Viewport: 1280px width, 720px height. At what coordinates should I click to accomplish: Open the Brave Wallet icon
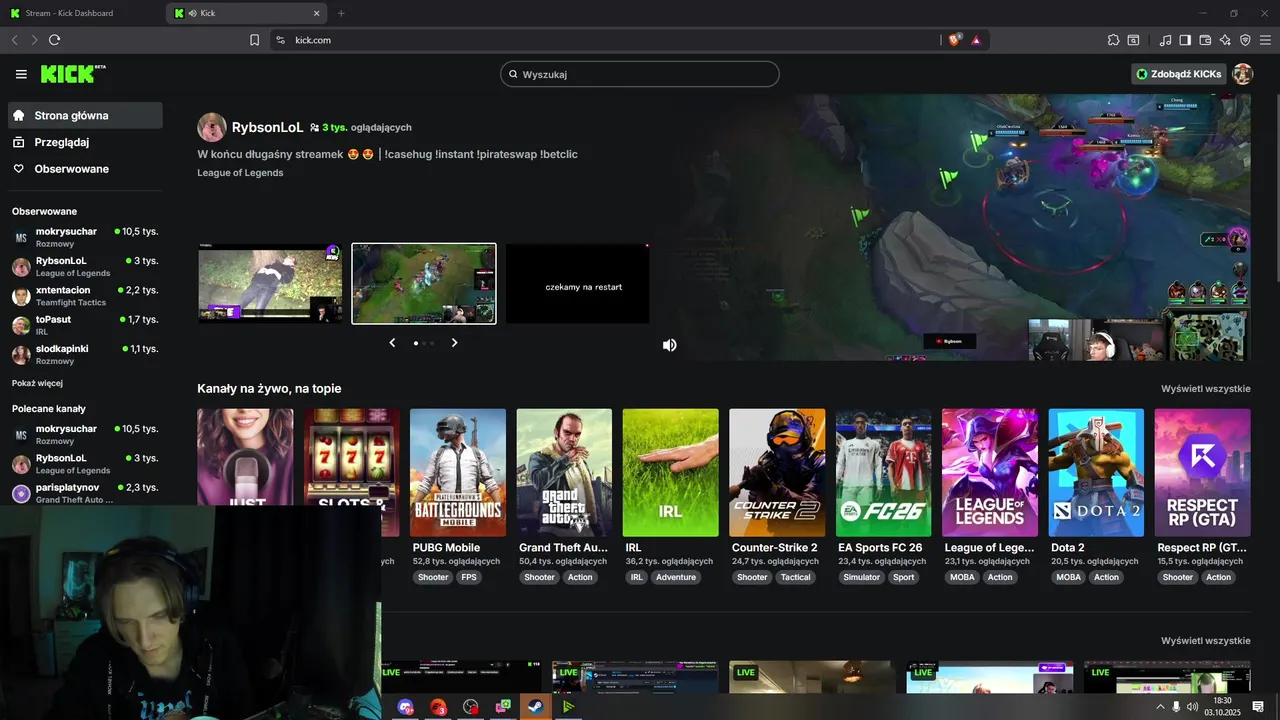(x=1205, y=40)
